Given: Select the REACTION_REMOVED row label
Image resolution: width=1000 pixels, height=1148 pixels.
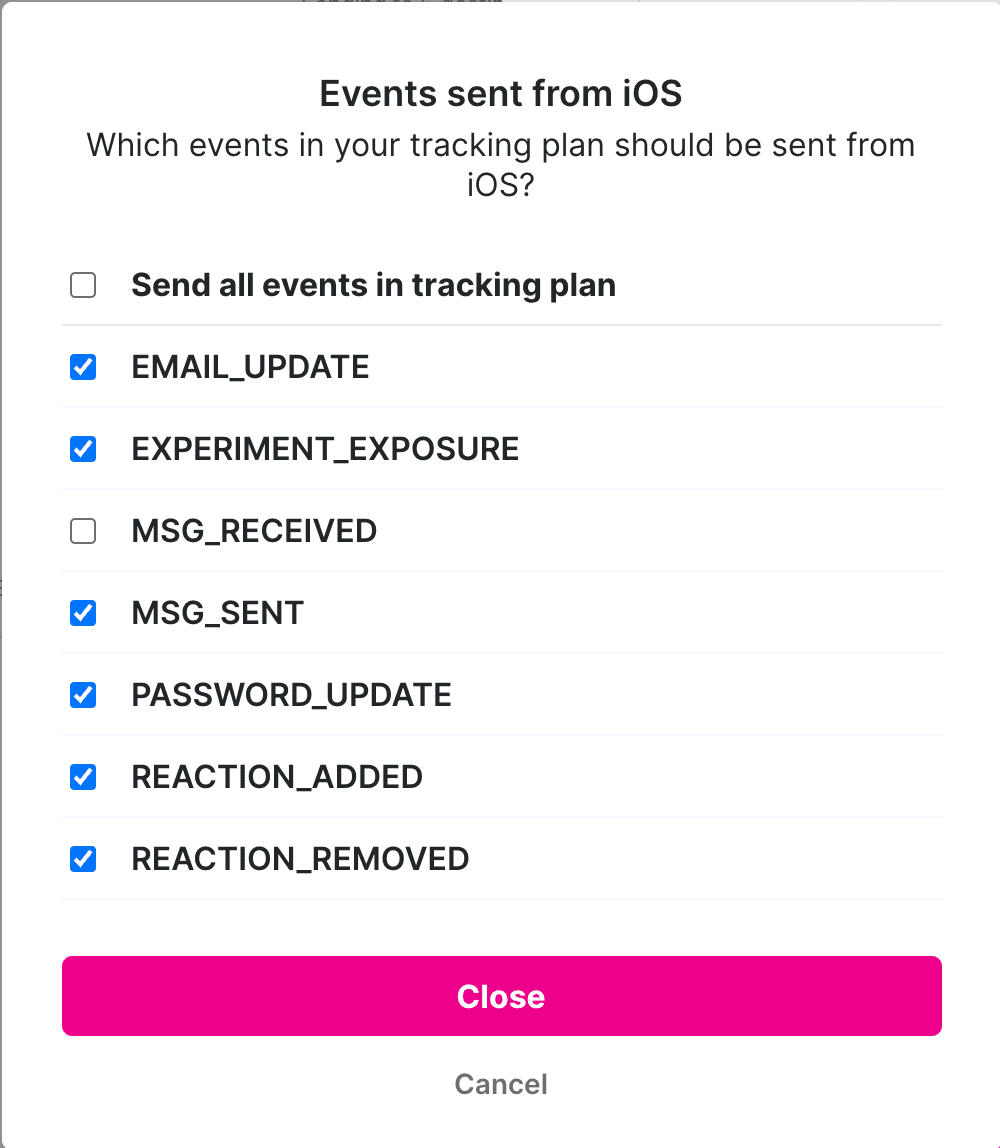Looking at the screenshot, I should coord(300,859).
